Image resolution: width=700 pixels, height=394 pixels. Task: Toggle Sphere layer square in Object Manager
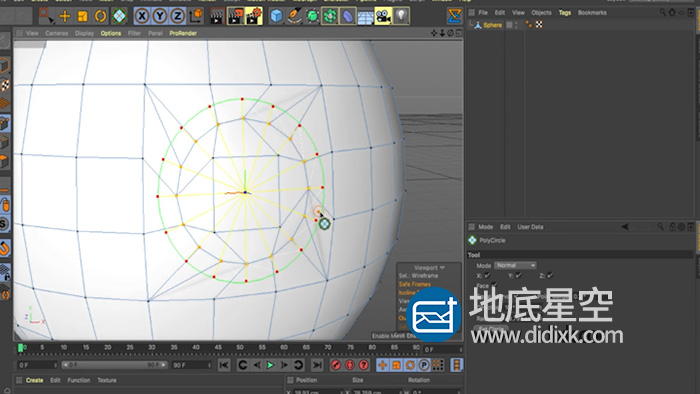(509, 25)
